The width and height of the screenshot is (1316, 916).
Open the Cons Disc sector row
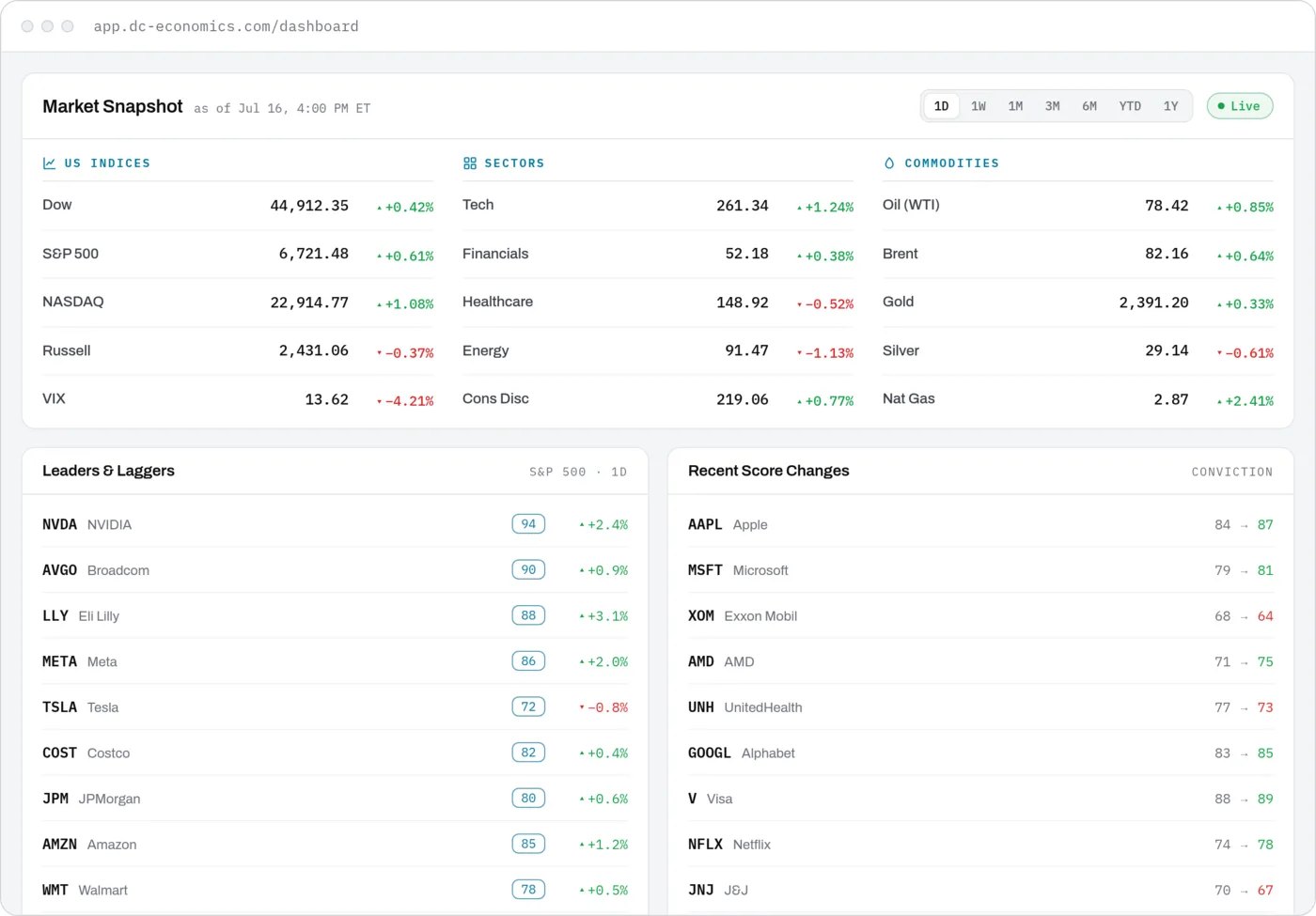tap(658, 399)
